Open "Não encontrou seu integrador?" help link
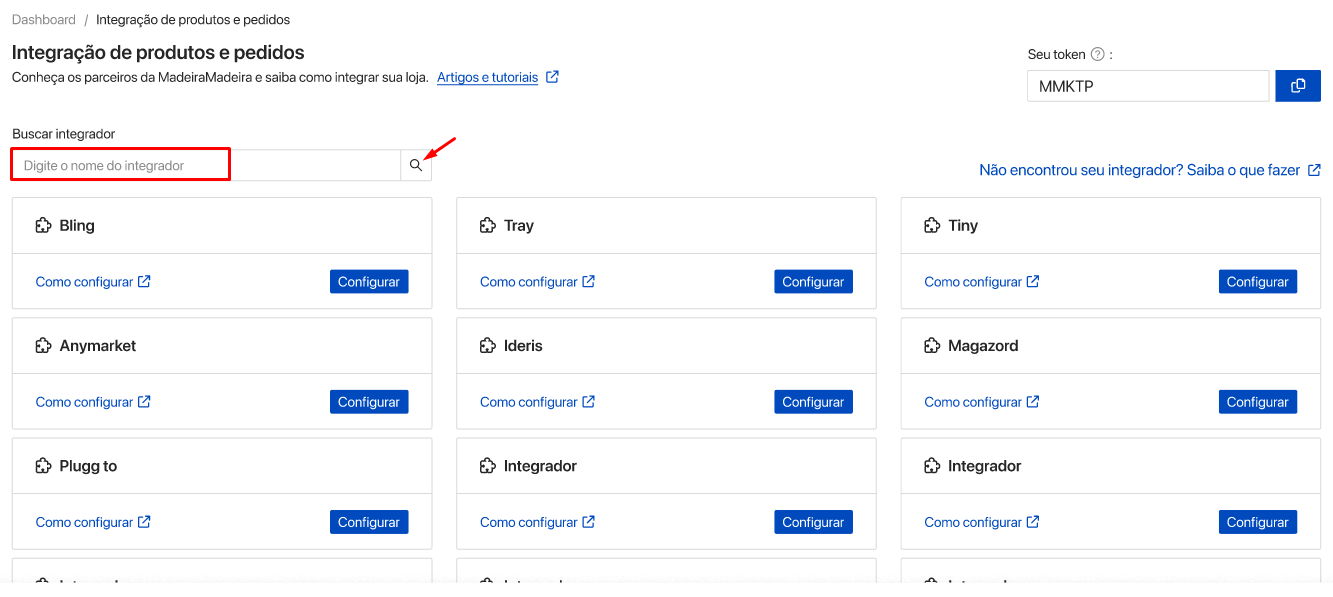 tap(1139, 170)
